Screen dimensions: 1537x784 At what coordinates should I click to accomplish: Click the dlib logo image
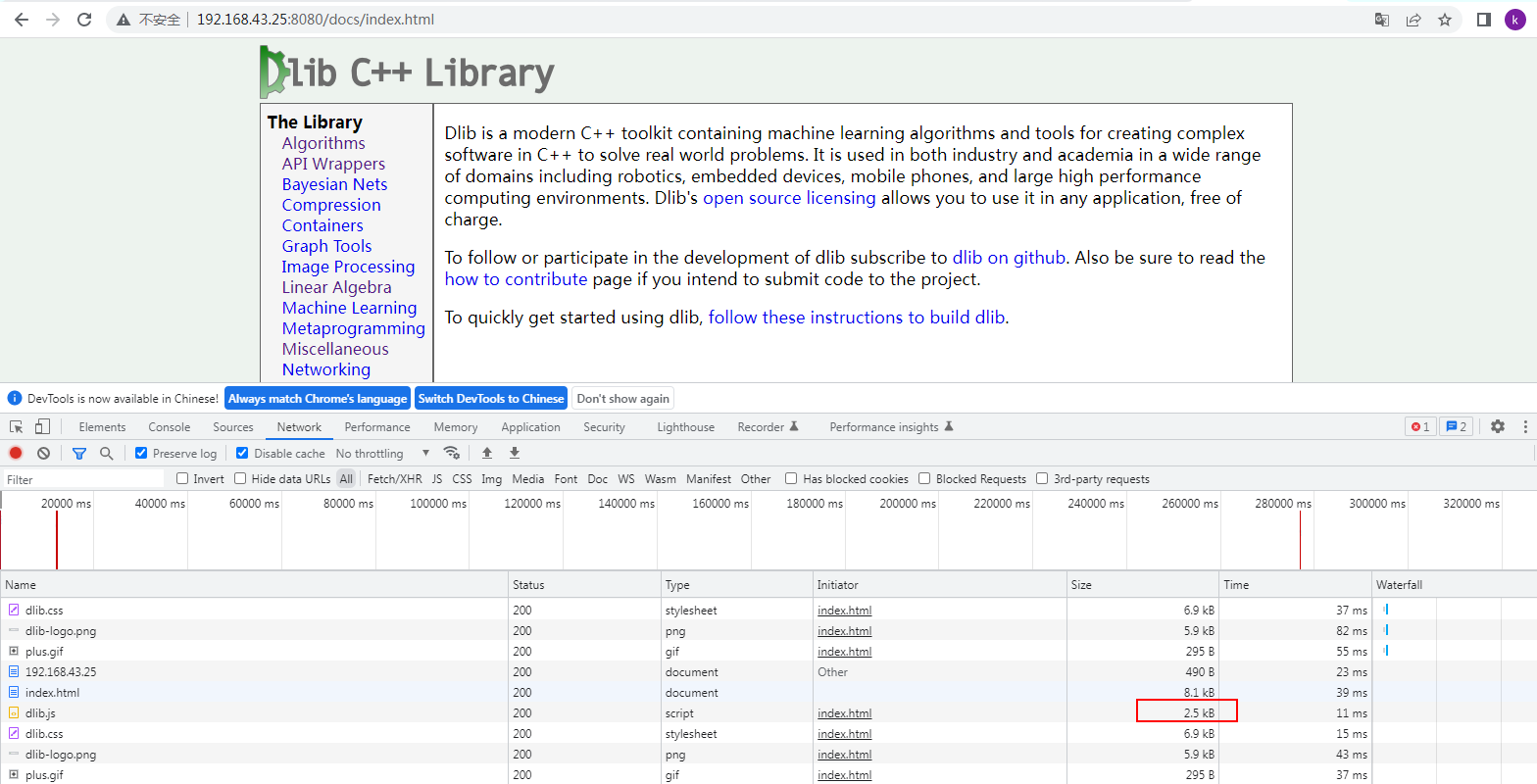pos(407,73)
